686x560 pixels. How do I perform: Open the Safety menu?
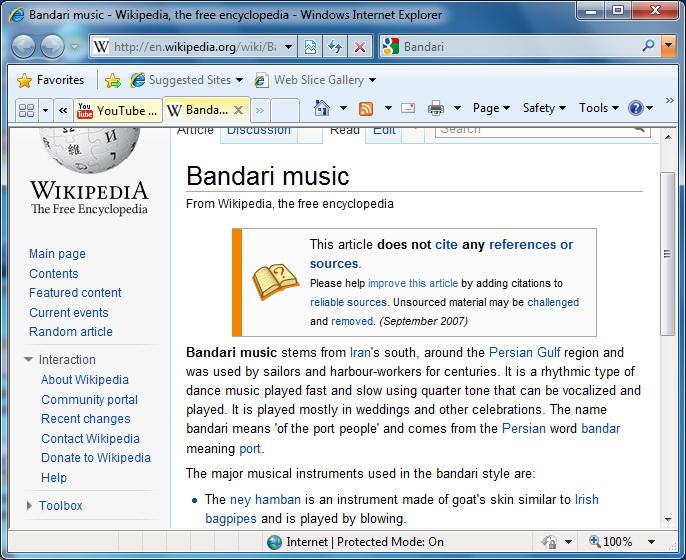coord(544,108)
